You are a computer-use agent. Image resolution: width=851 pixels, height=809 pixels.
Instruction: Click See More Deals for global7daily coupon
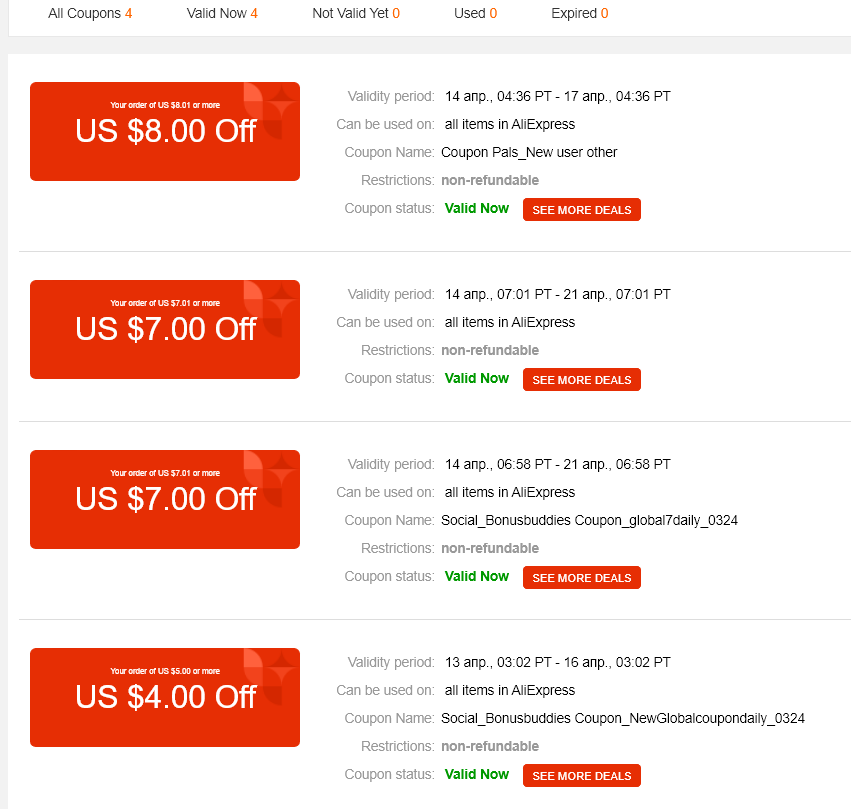[x=582, y=577]
